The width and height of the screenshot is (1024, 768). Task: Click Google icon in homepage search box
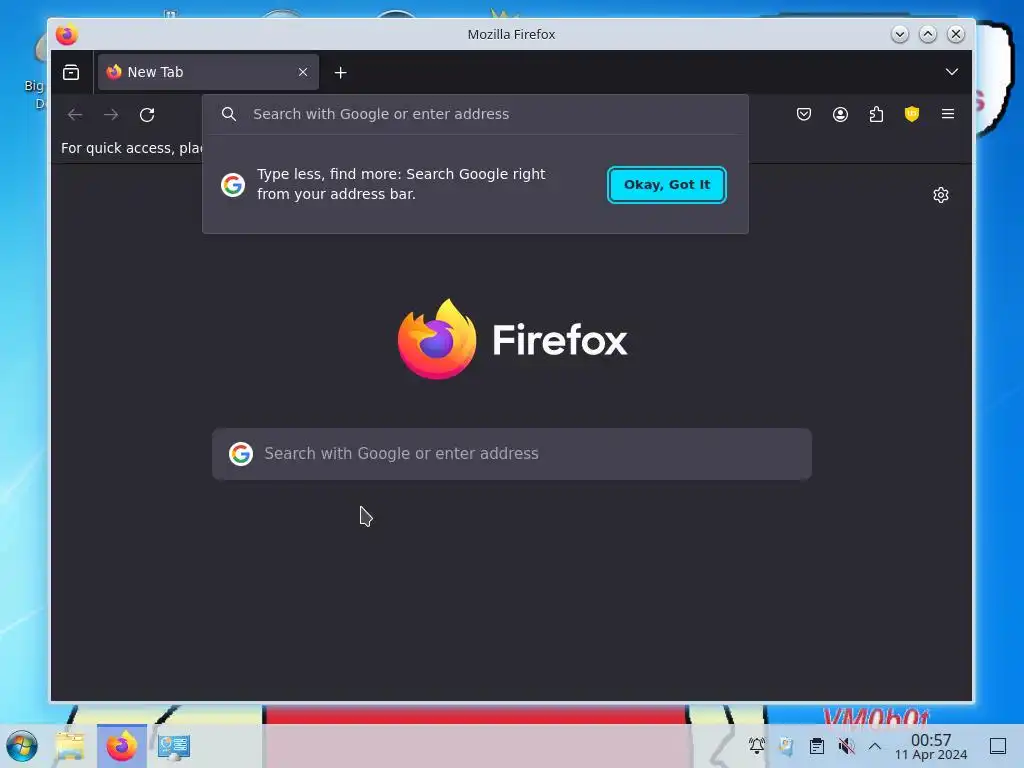click(x=240, y=453)
